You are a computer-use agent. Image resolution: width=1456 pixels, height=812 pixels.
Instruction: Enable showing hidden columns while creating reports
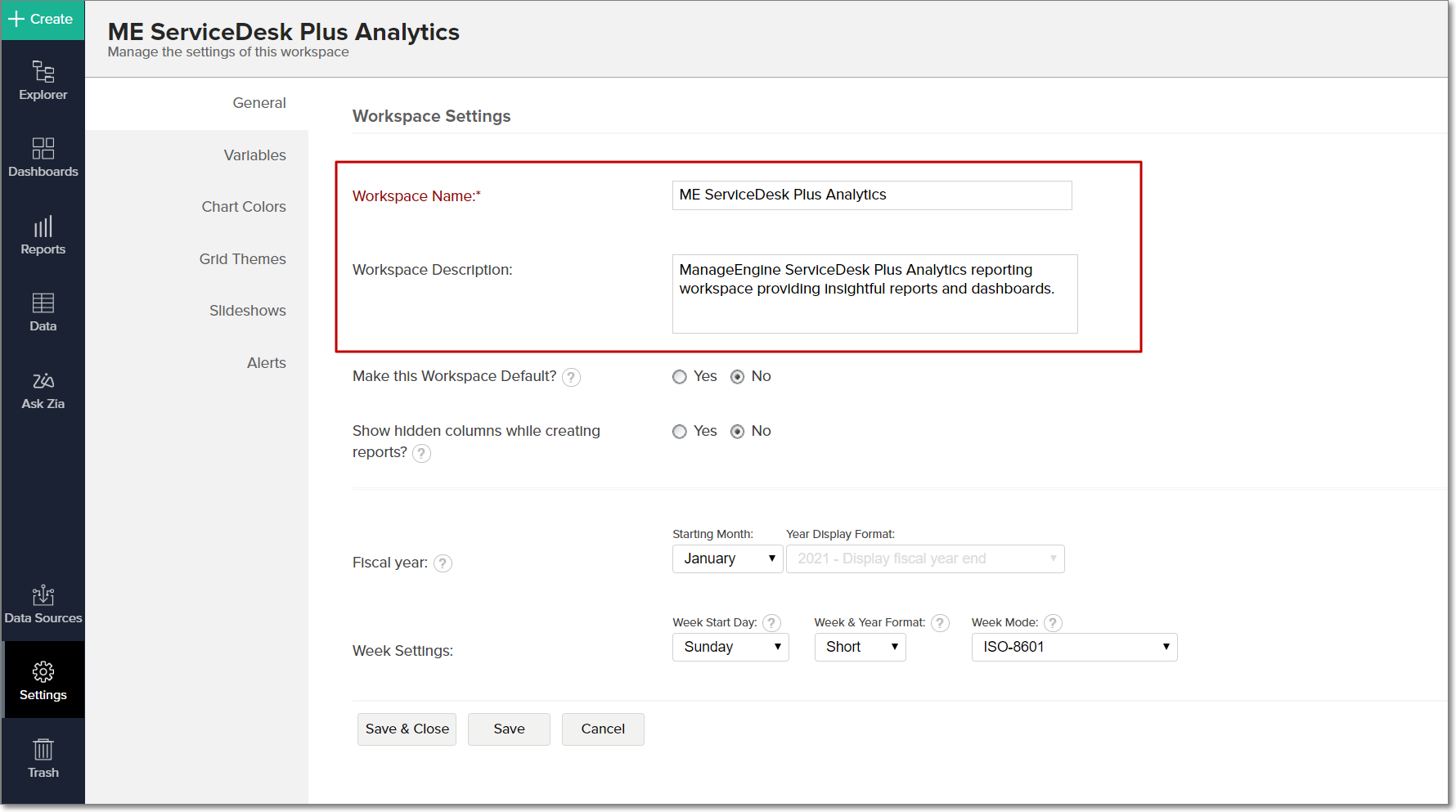pyautogui.click(x=679, y=431)
